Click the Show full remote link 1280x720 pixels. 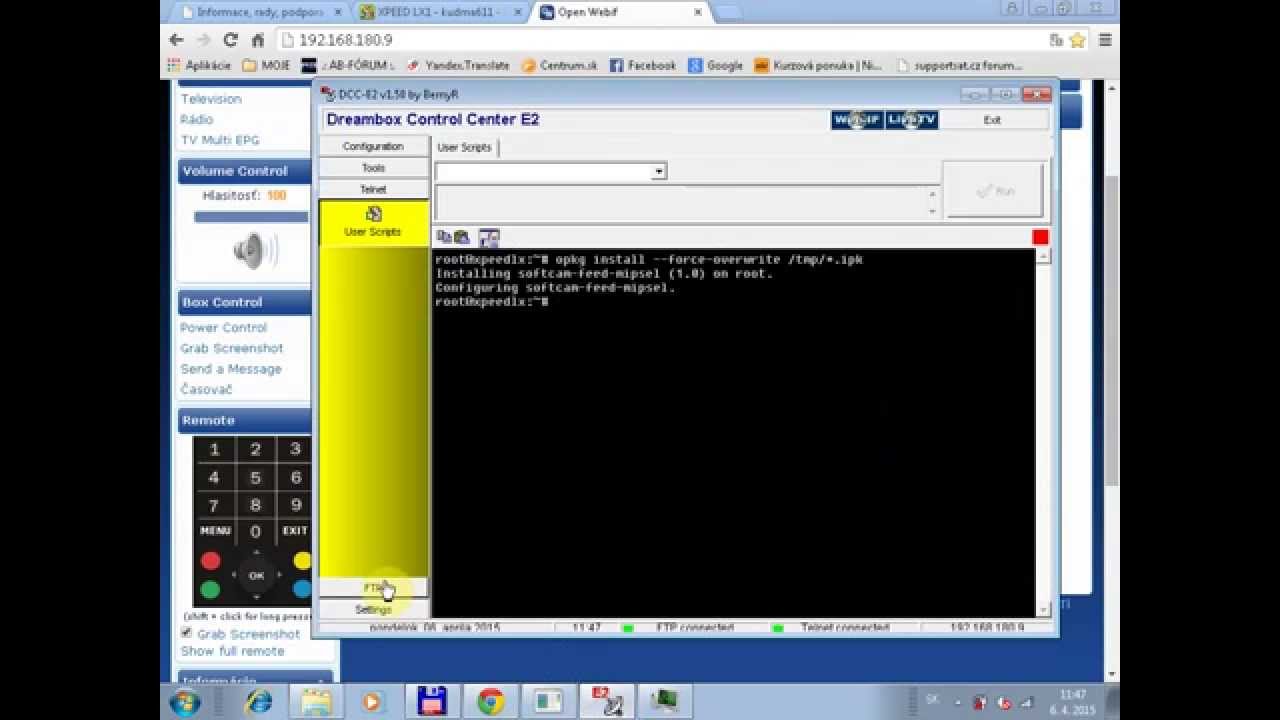(x=232, y=651)
